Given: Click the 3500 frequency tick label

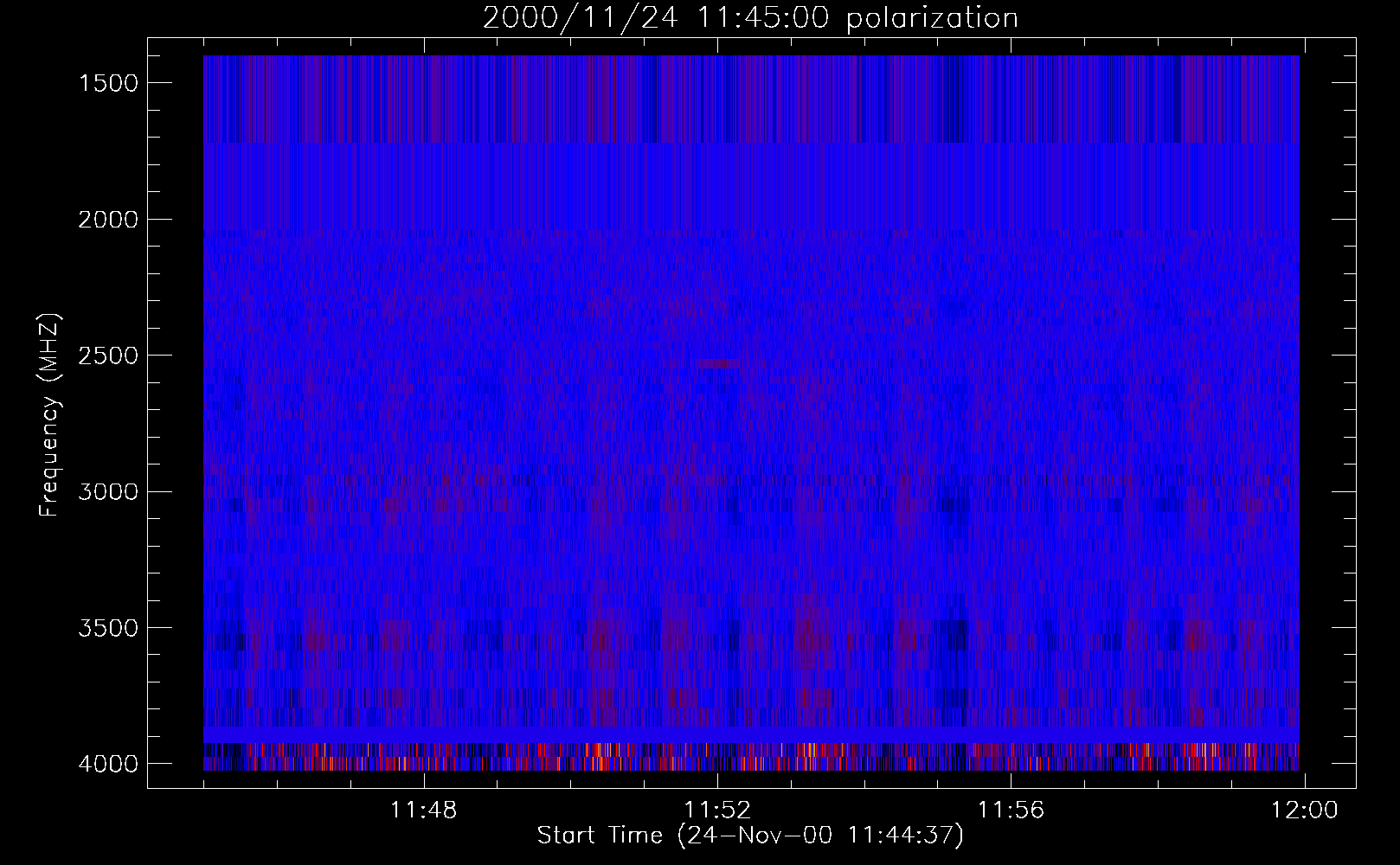Looking at the screenshot, I should point(108,628).
